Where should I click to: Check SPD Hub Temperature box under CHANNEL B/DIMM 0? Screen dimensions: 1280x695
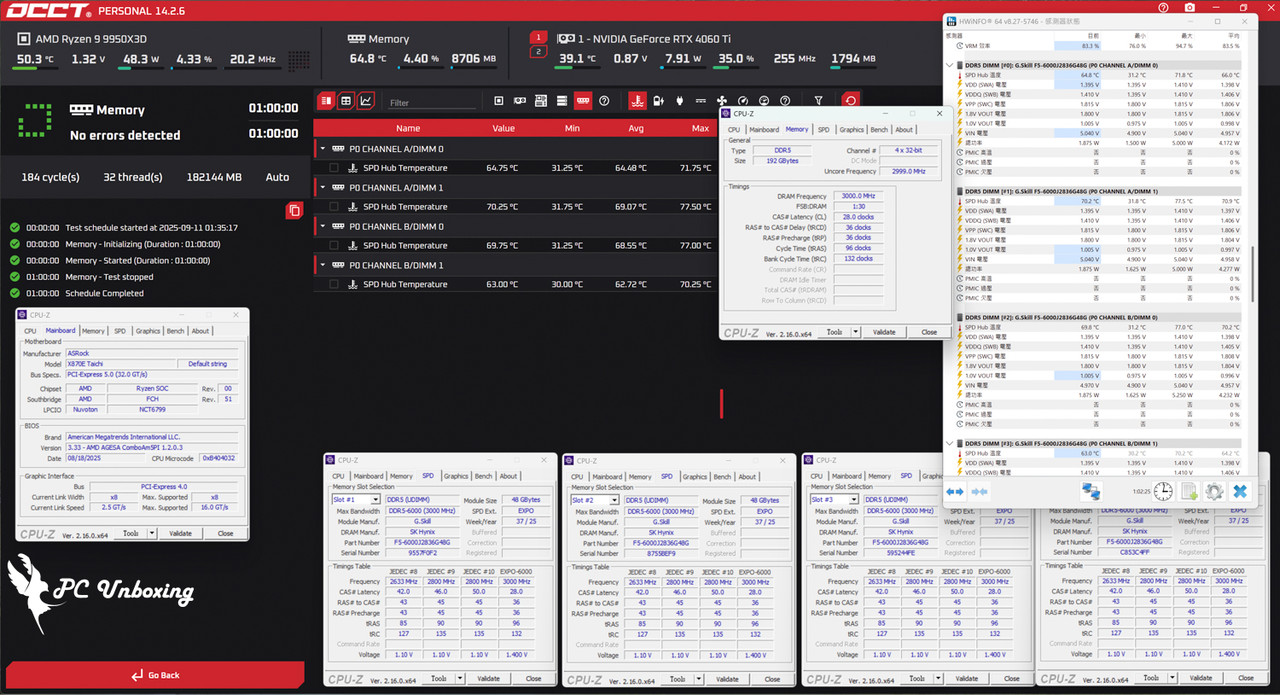pyautogui.click(x=334, y=246)
